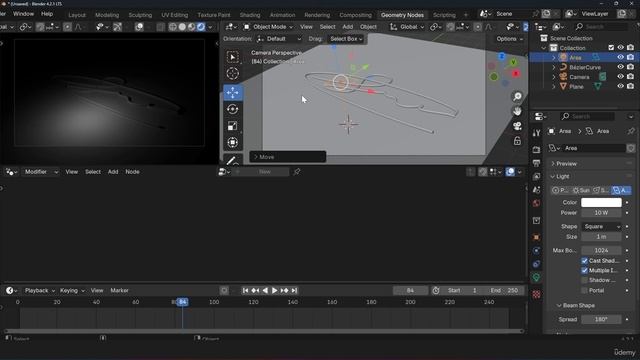Image resolution: width=640 pixels, height=360 pixels.
Task: Select the Move tool in viewport toolbar
Action: click(233, 92)
